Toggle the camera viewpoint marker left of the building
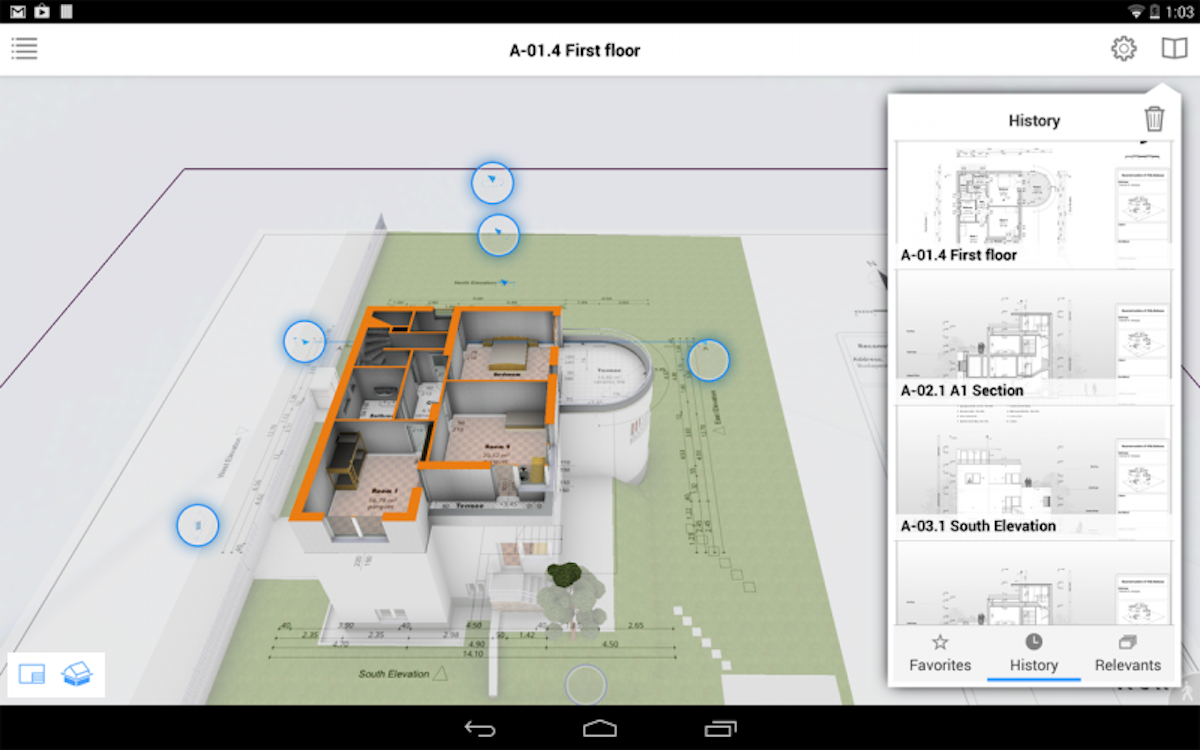This screenshot has height=750, width=1200. tap(304, 342)
